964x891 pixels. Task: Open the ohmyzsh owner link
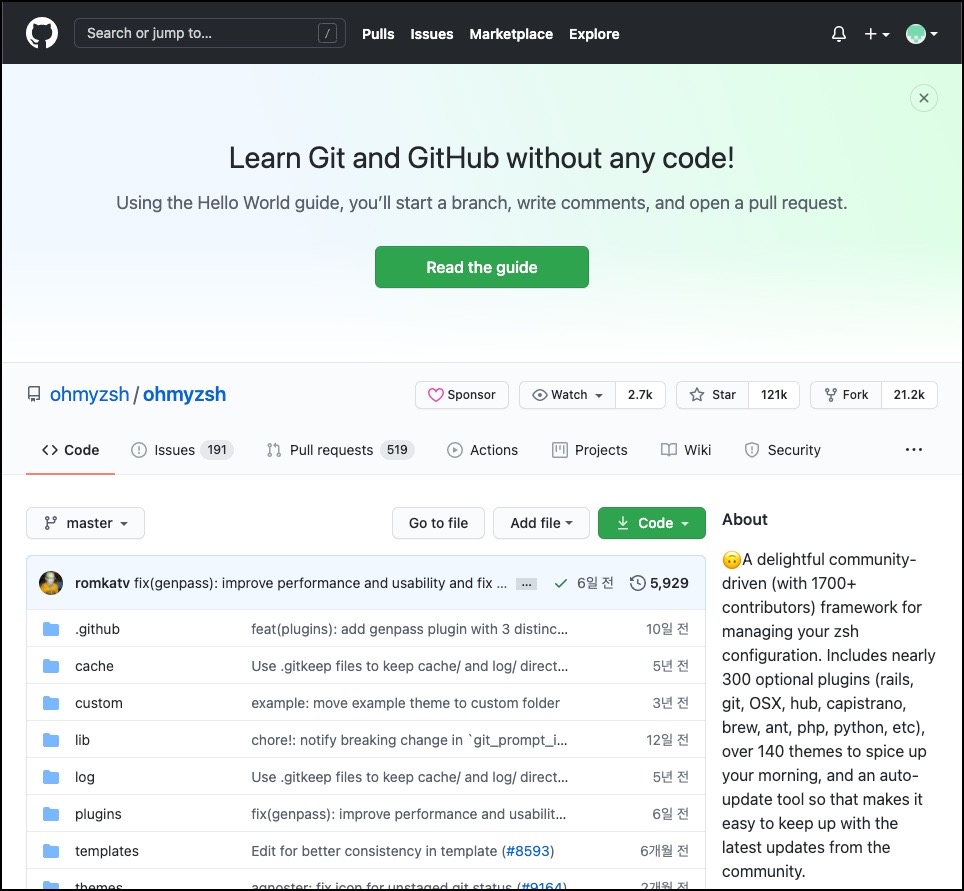point(89,394)
